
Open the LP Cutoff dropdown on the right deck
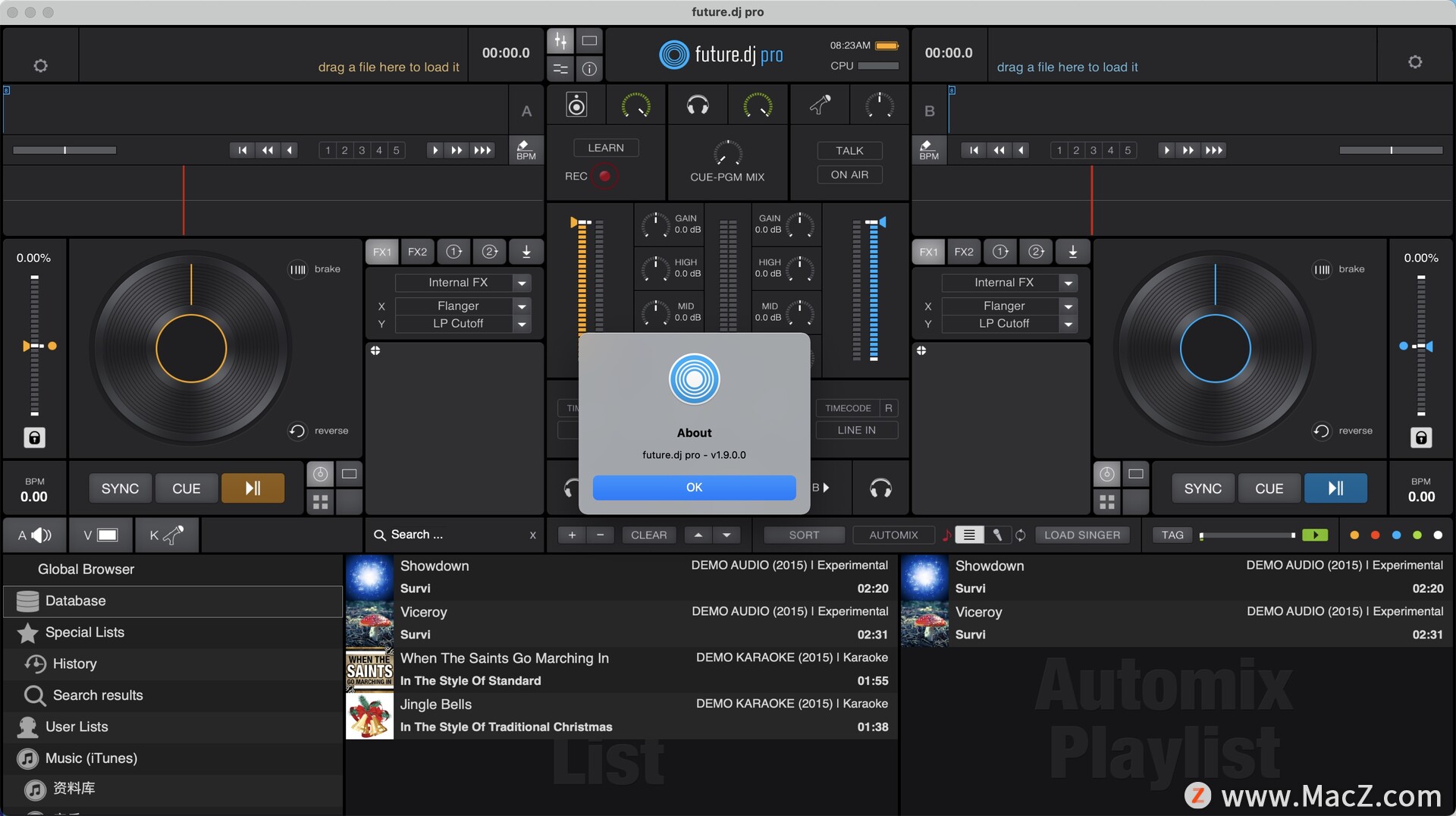click(x=1009, y=323)
